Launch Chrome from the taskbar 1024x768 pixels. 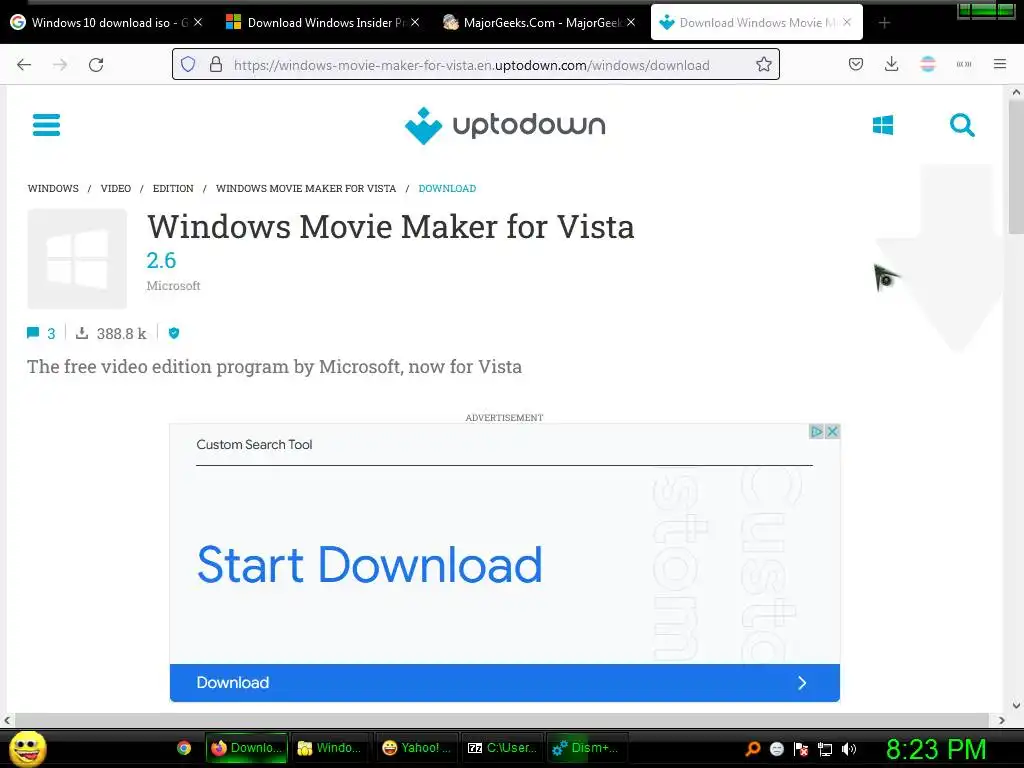pos(184,748)
